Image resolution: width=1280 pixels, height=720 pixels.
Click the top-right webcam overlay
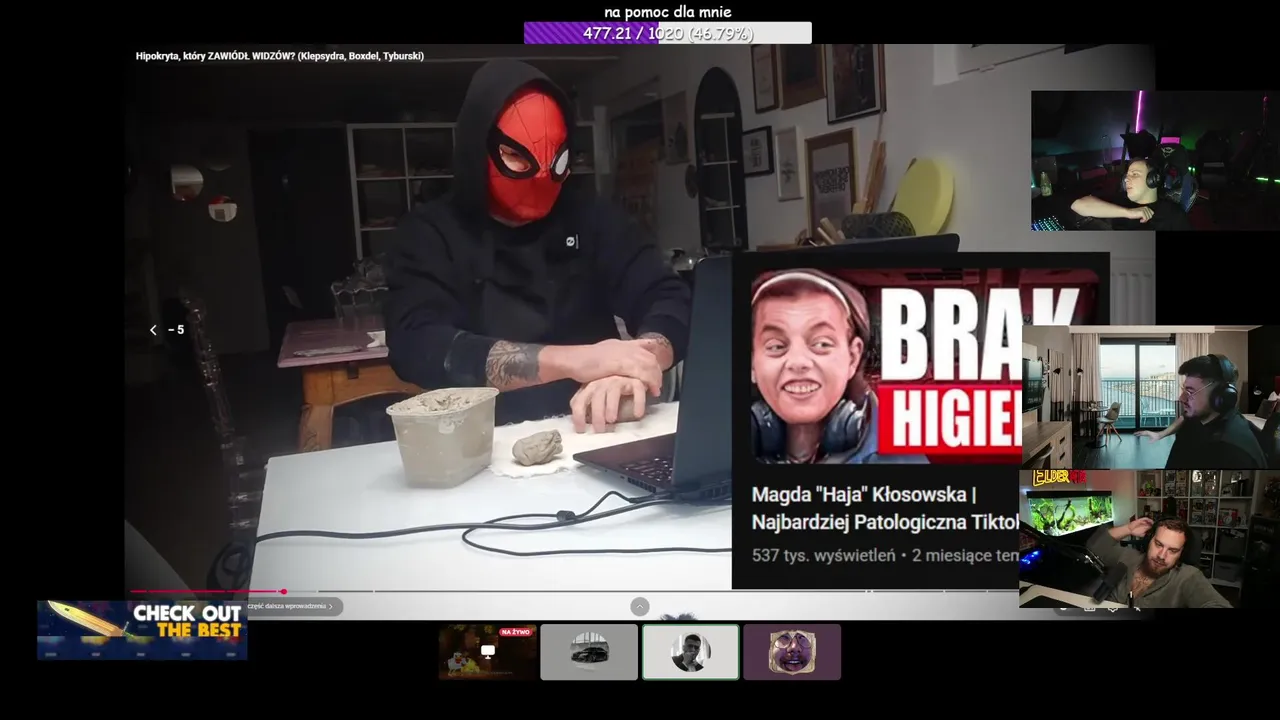pos(1155,160)
